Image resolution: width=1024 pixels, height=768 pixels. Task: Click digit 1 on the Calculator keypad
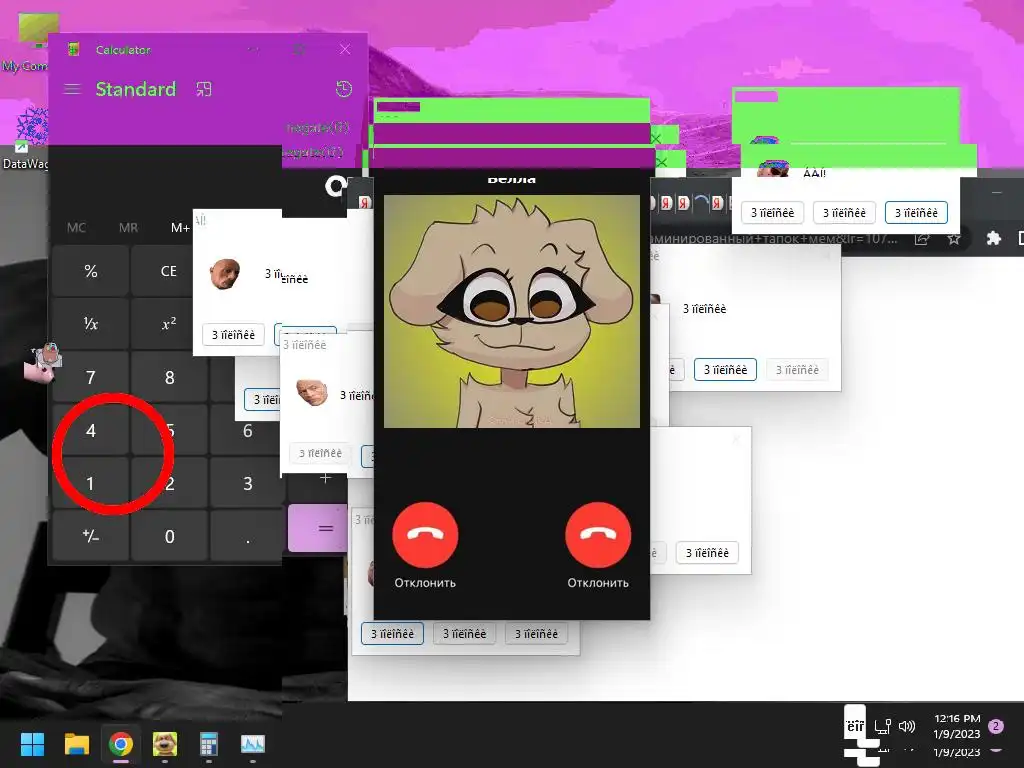pyautogui.click(x=91, y=483)
